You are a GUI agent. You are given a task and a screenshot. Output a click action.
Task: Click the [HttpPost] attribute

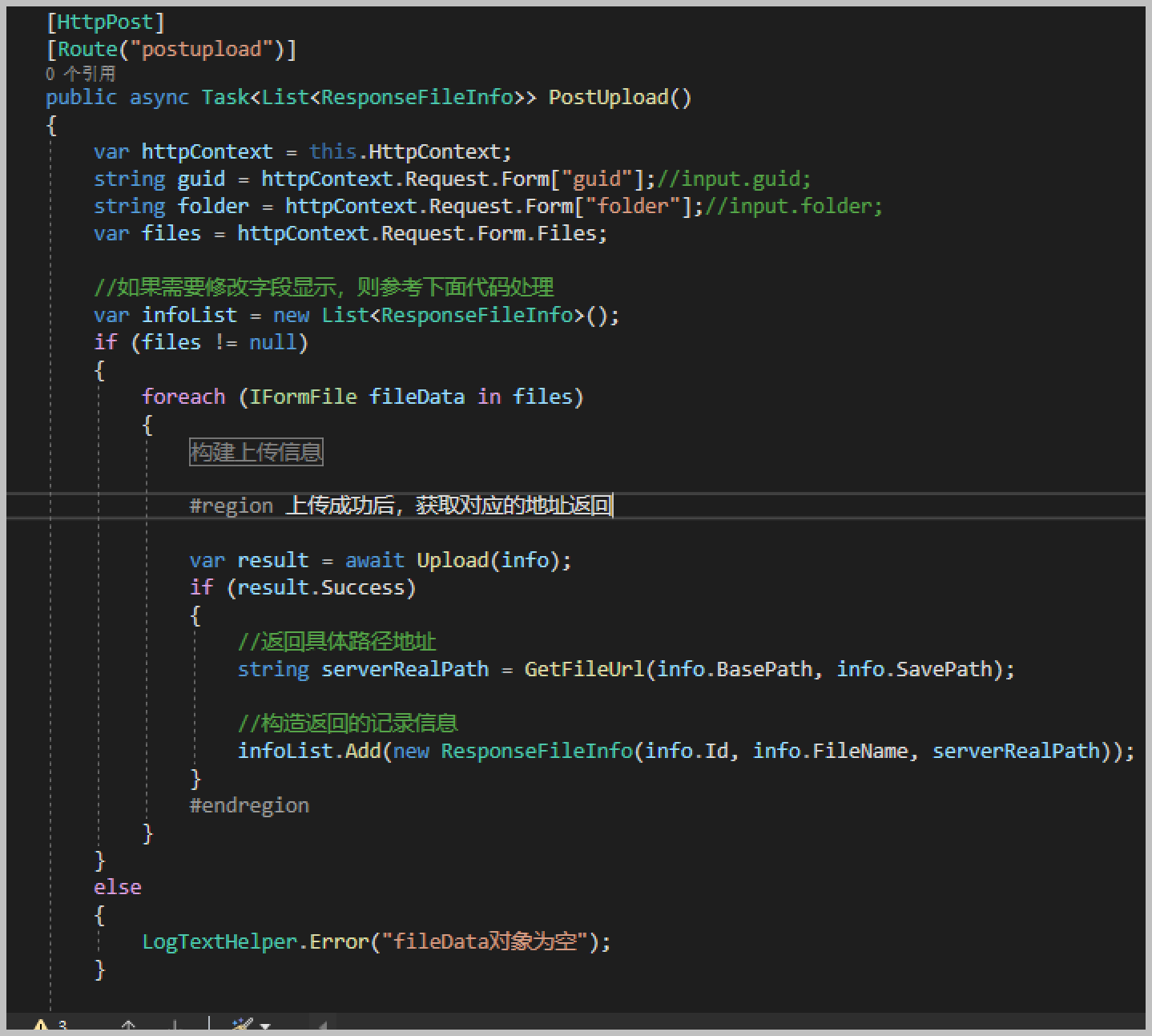(106, 22)
